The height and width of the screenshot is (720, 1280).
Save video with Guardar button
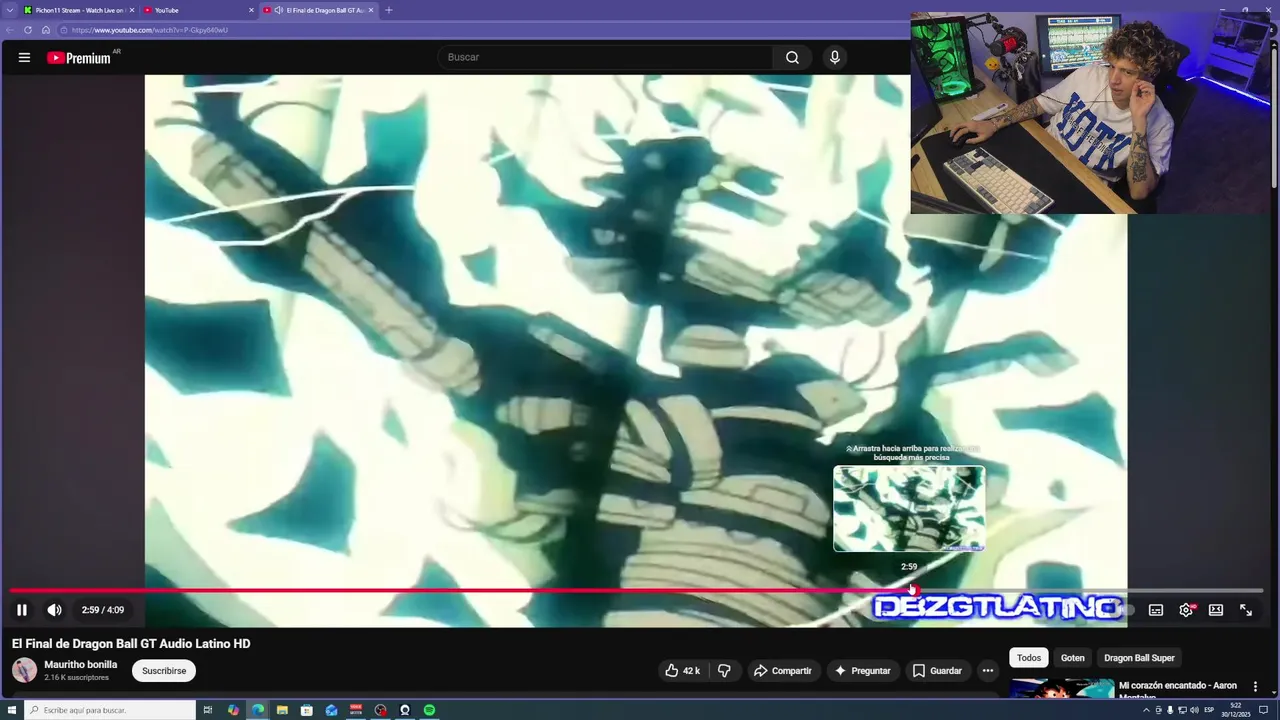(937, 671)
